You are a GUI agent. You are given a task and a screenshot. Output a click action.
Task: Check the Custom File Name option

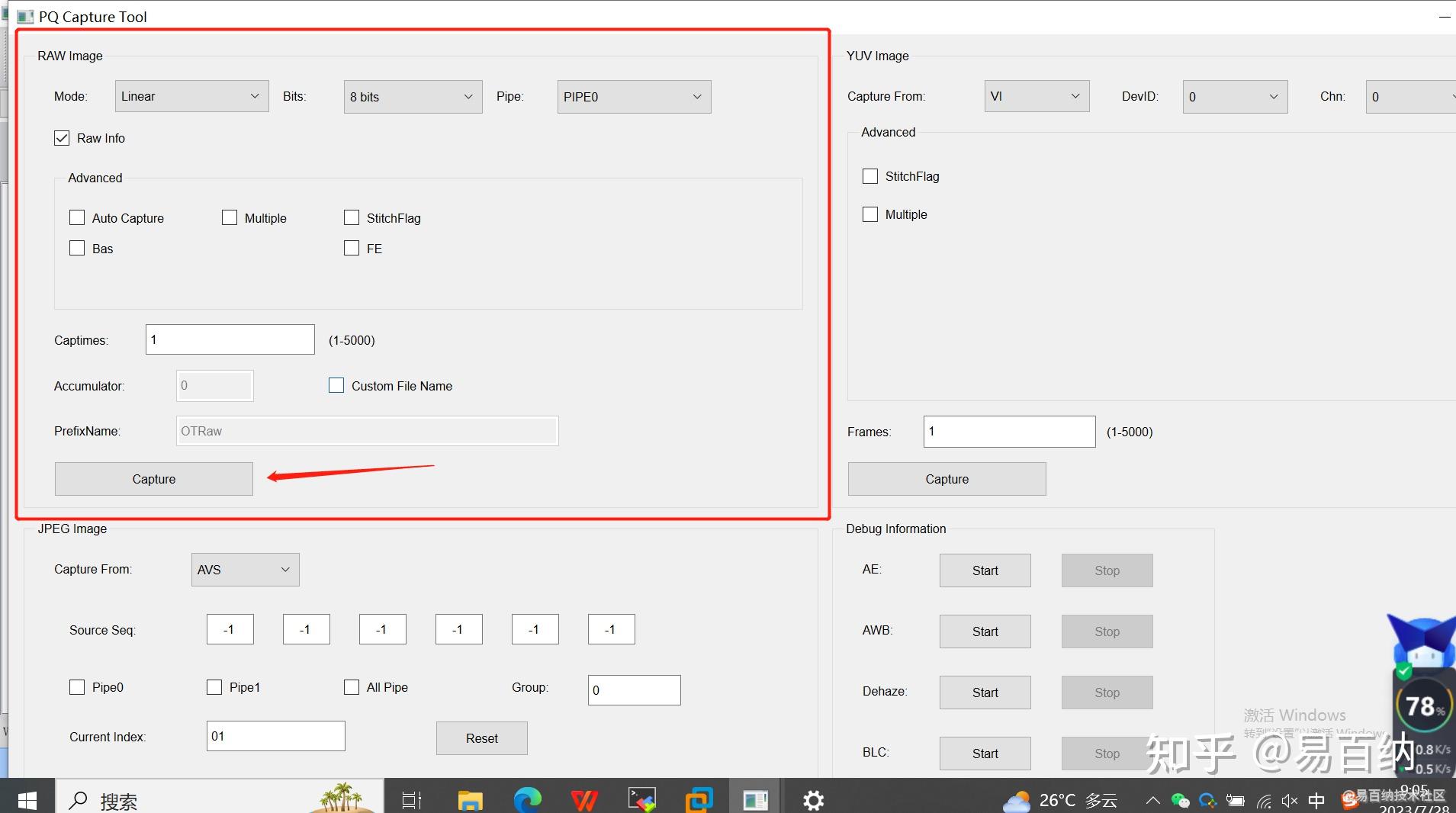coord(336,385)
